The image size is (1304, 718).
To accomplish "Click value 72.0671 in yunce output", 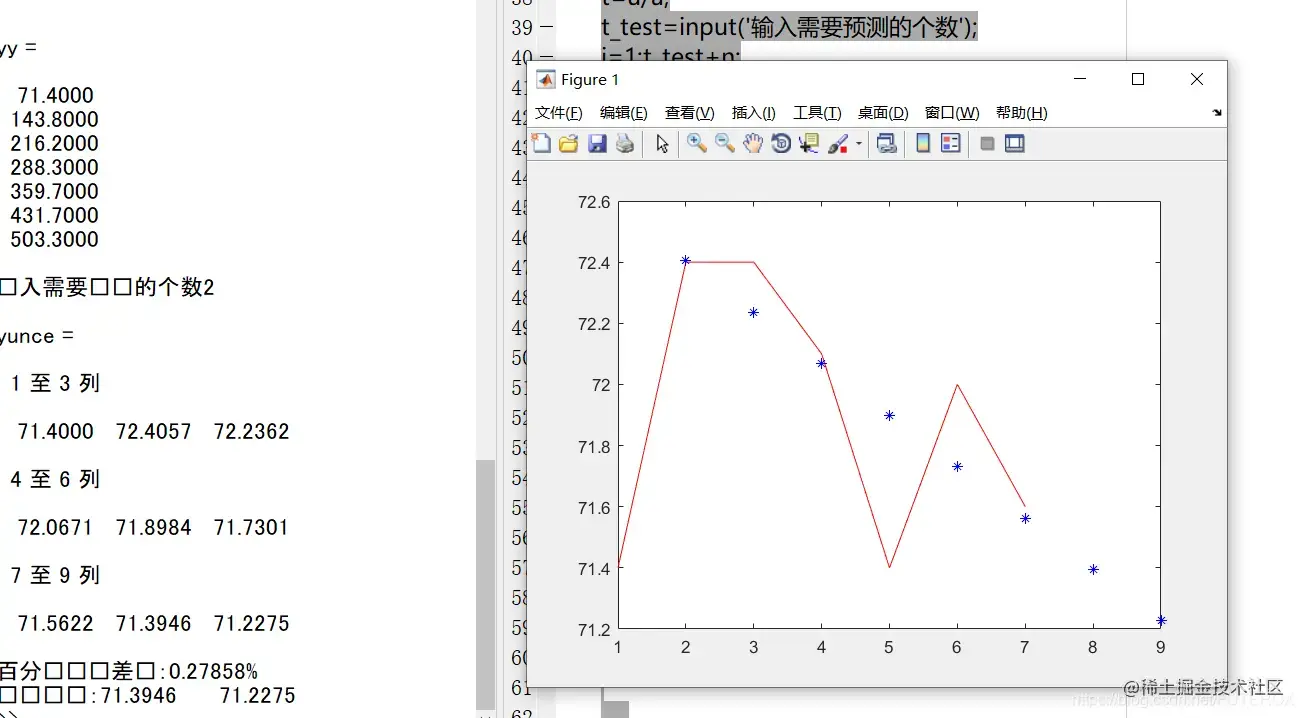I will [55, 528].
